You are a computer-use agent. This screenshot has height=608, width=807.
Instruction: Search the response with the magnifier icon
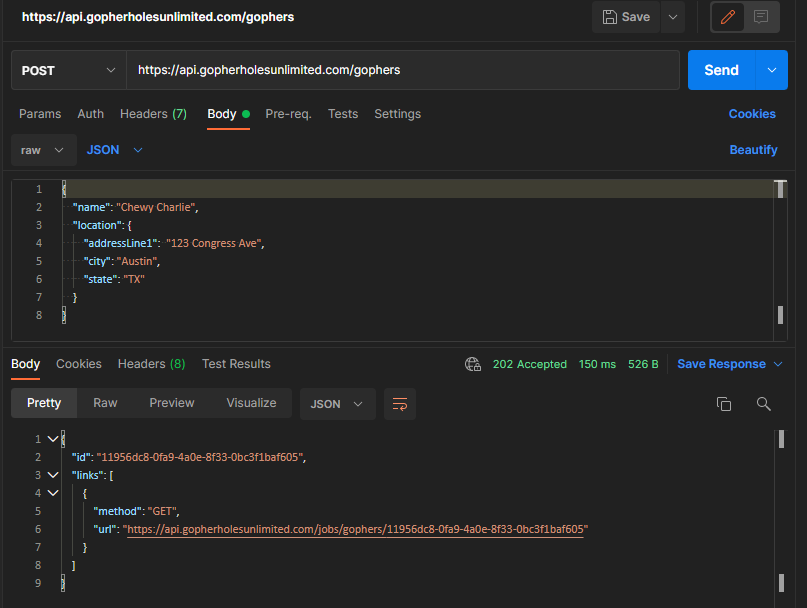point(763,404)
